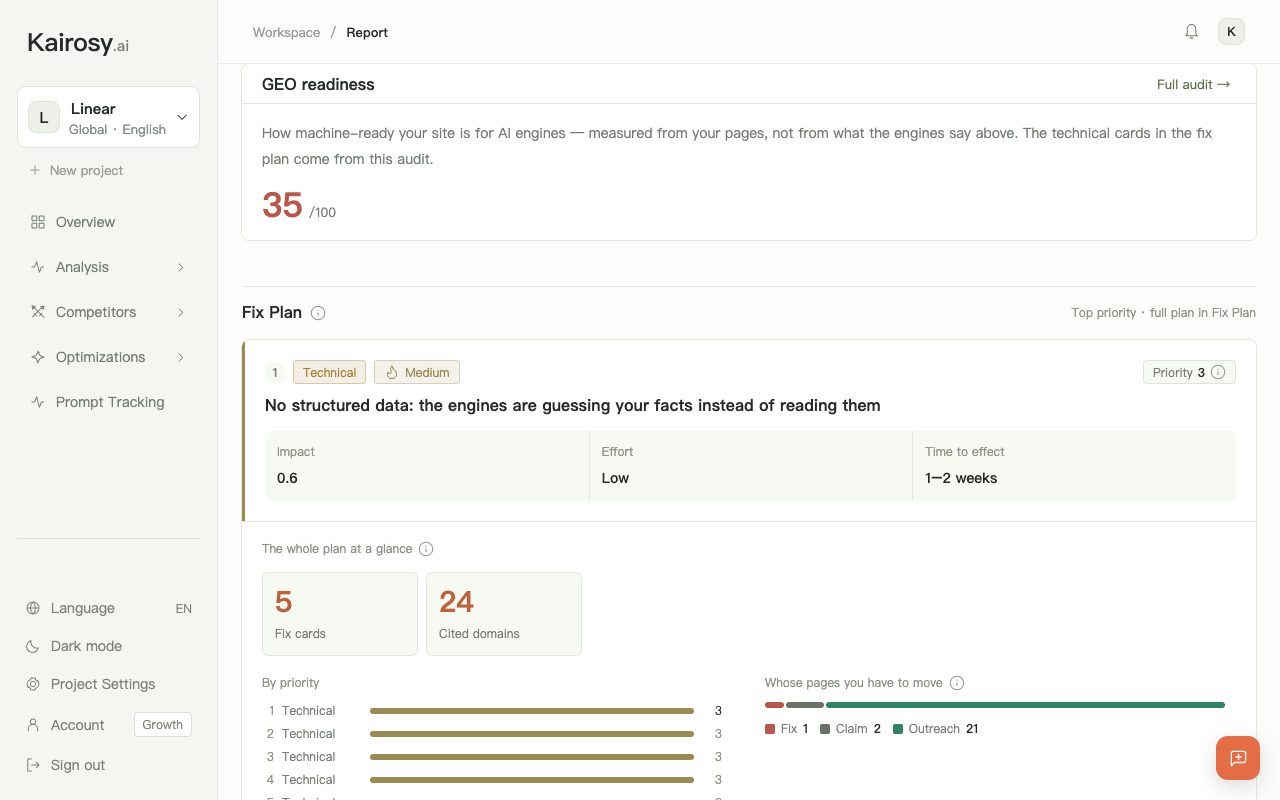Open the orange feedback chat button
The image size is (1280, 800).
coord(1238,758)
